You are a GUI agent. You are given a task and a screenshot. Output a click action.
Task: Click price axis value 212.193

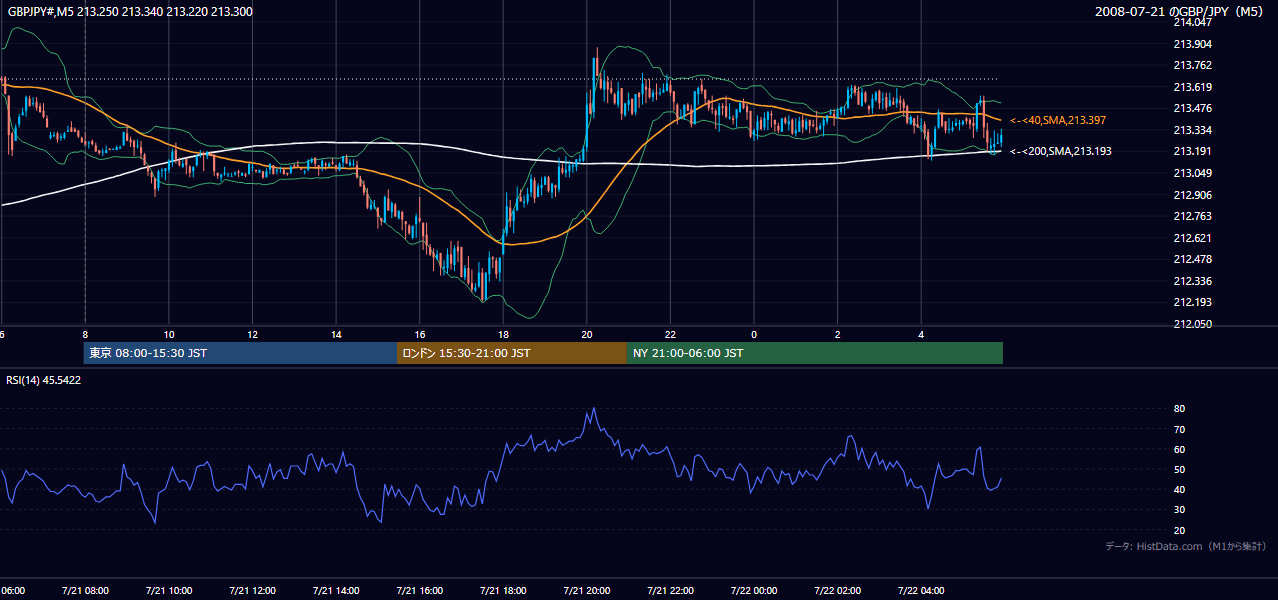[1192, 302]
